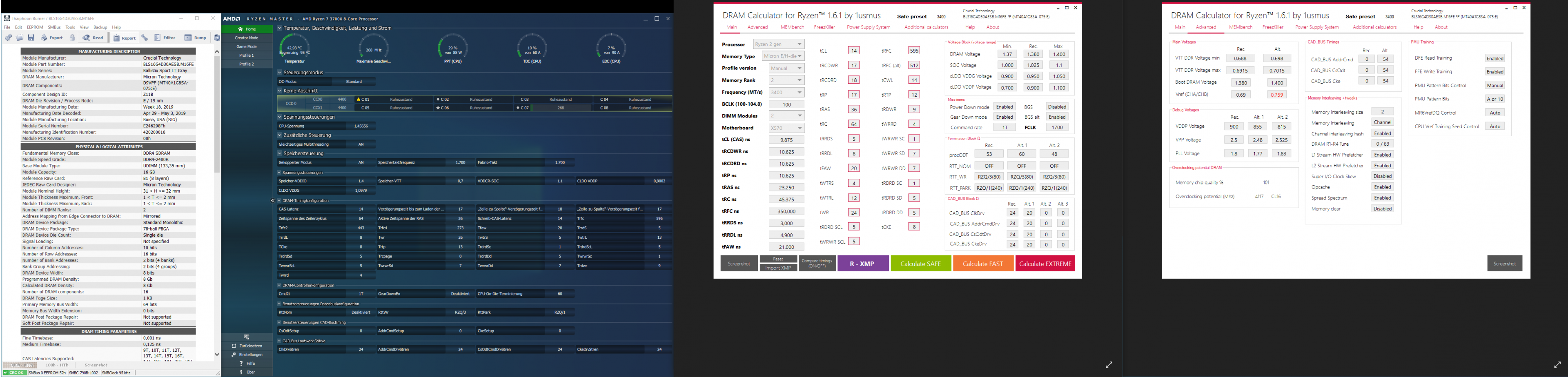Open the Memory Rank dropdown
The height and width of the screenshot is (377, 1568).
[x=786, y=80]
